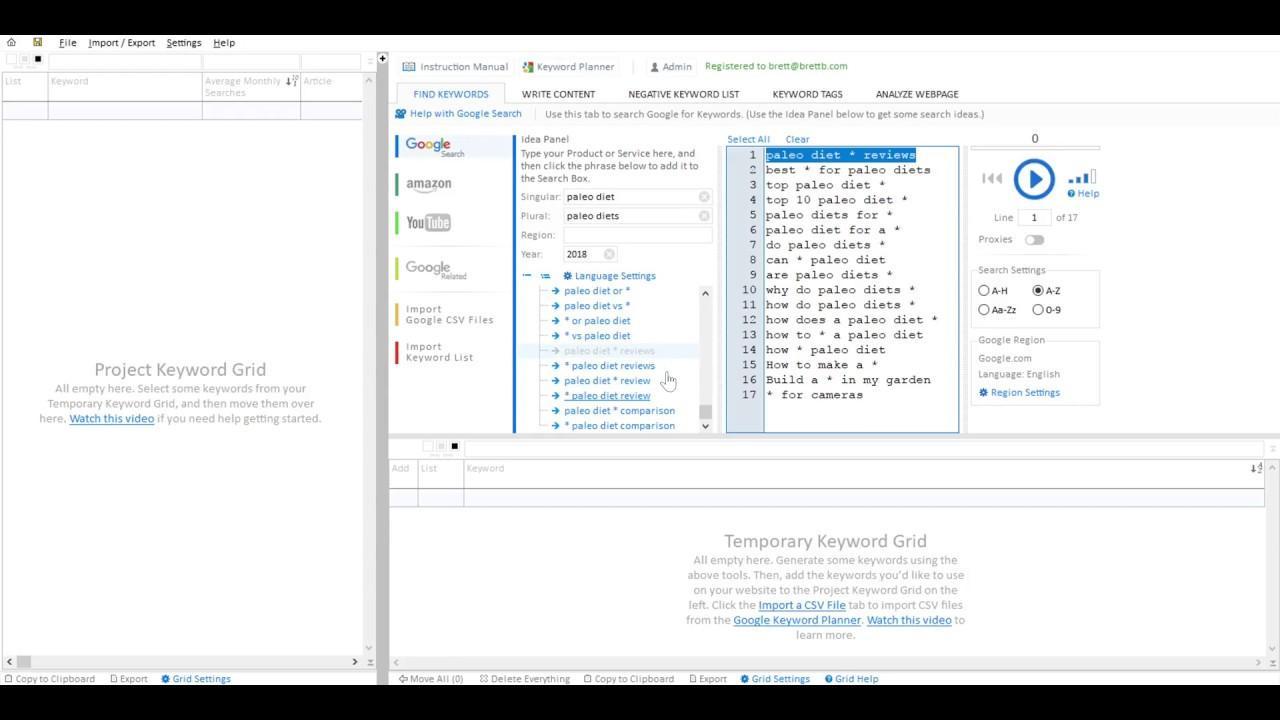Image resolution: width=1280 pixels, height=720 pixels.
Task: Open Grid Help in the bottom bar
Action: pyautogui.click(x=851, y=679)
